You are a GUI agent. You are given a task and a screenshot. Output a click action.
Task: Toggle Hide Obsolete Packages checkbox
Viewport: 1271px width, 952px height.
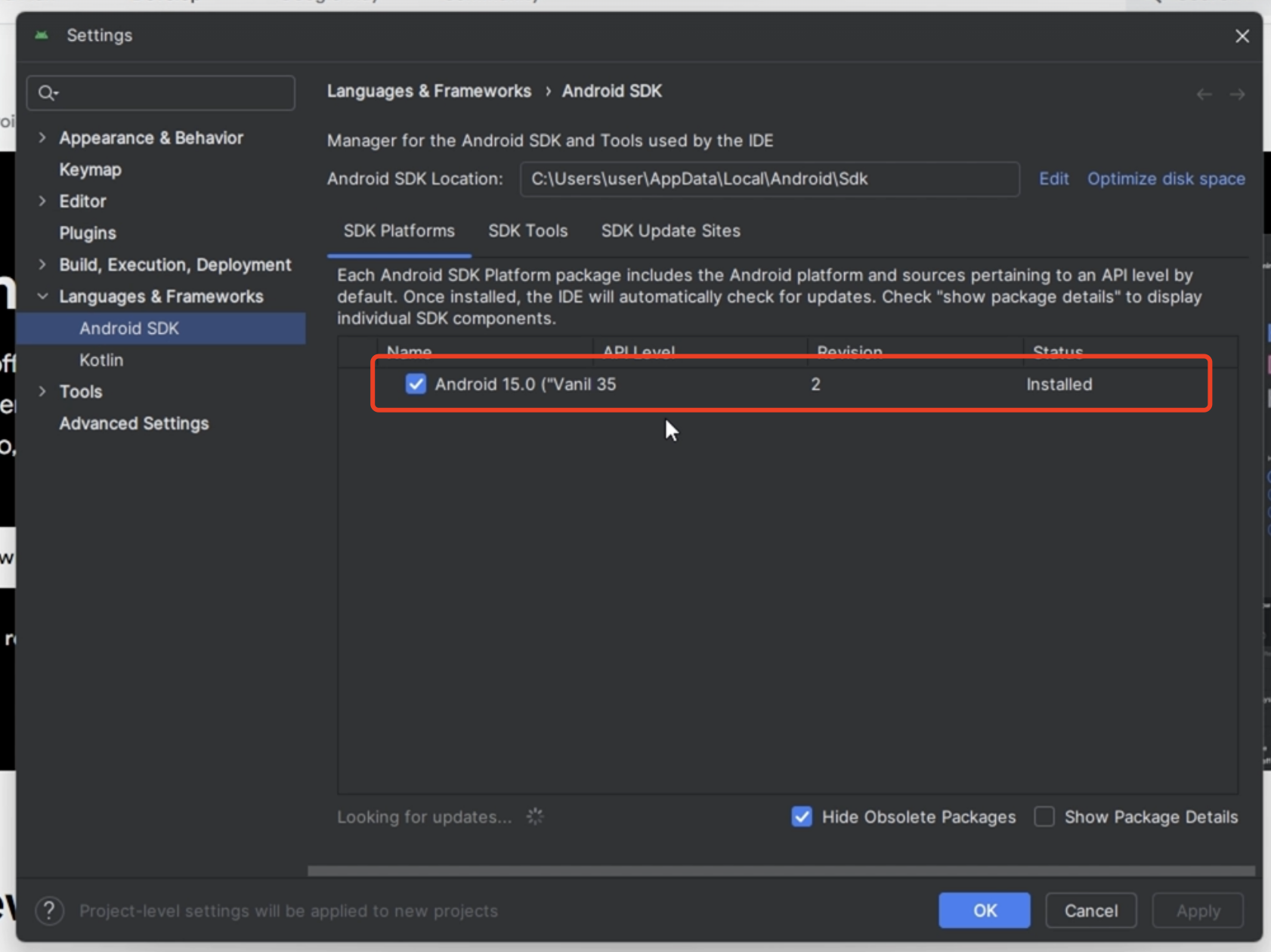[x=802, y=817]
